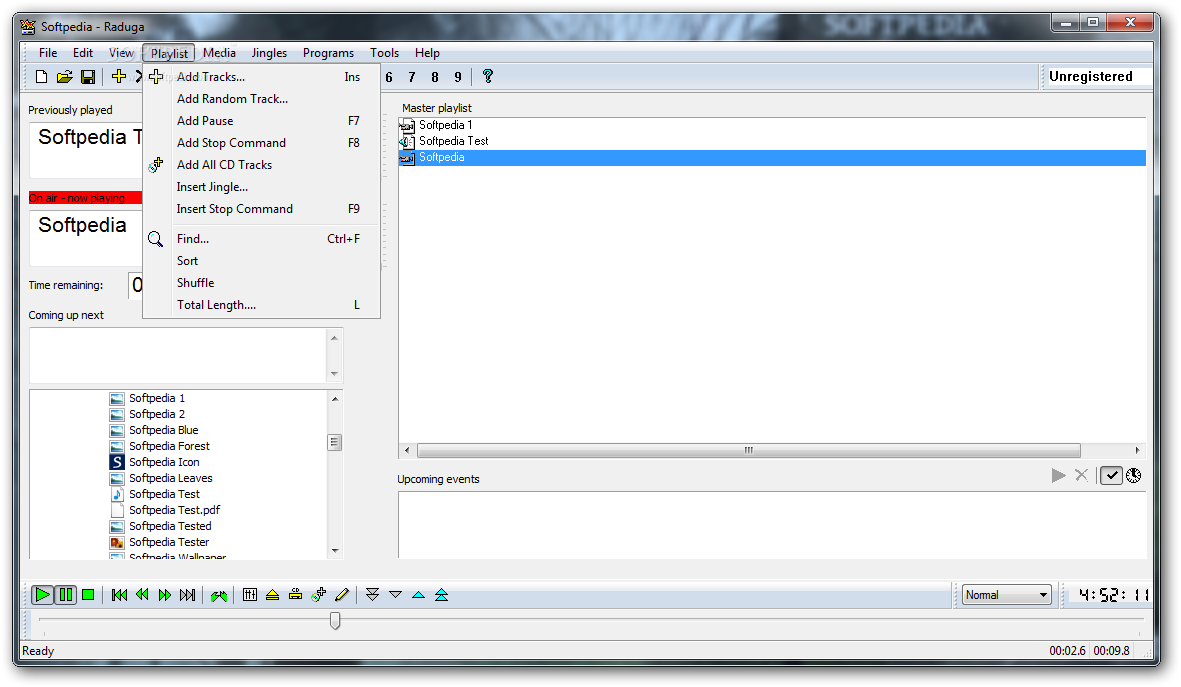The height and width of the screenshot is (687, 1181).
Task: Click the green crossfade handshake icon
Action: (x=219, y=595)
